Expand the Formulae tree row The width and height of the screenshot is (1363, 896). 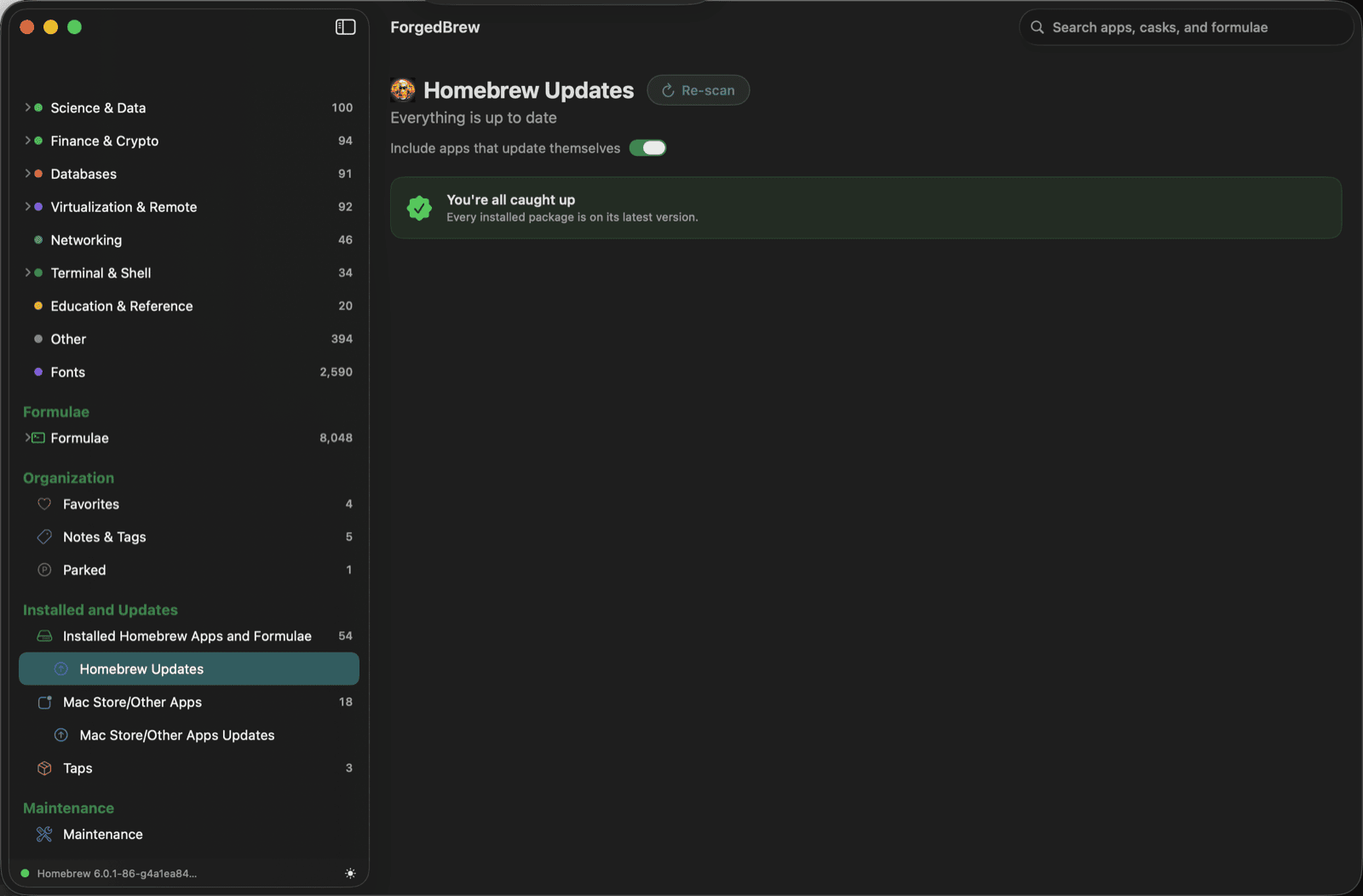coord(27,438)
